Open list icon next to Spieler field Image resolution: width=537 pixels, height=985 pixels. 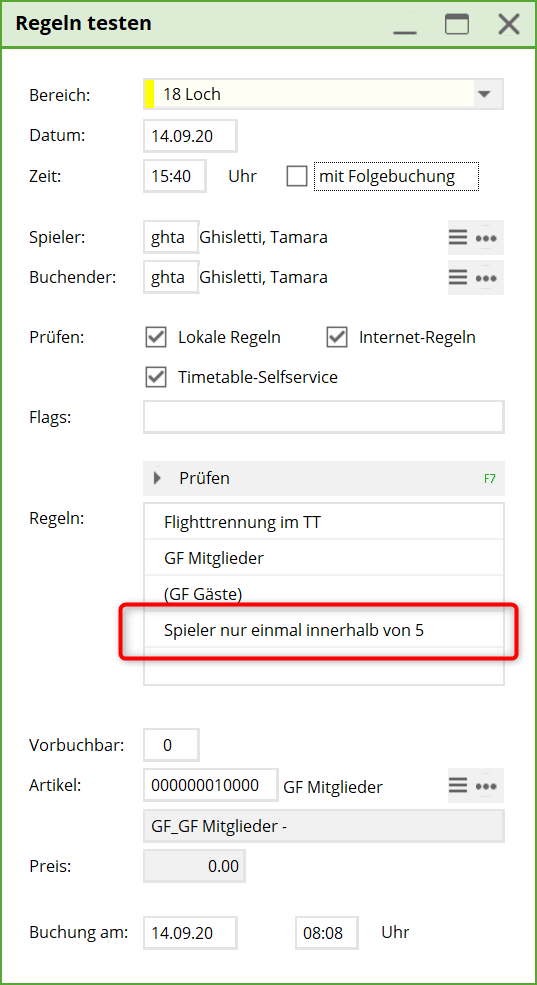[458, 237]
